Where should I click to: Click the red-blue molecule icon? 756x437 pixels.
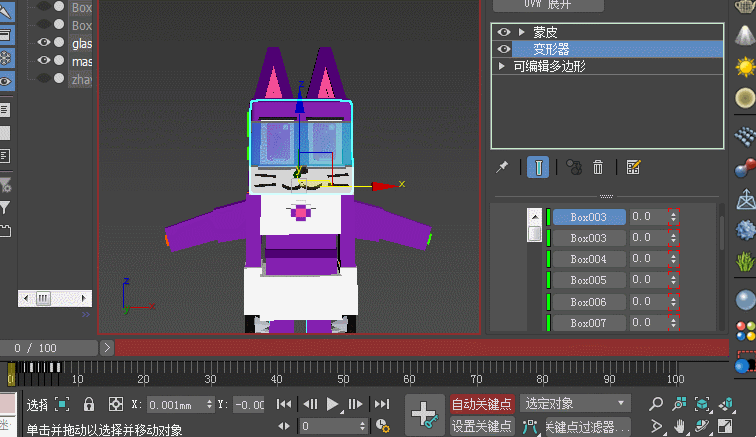[x=745, y=168]
